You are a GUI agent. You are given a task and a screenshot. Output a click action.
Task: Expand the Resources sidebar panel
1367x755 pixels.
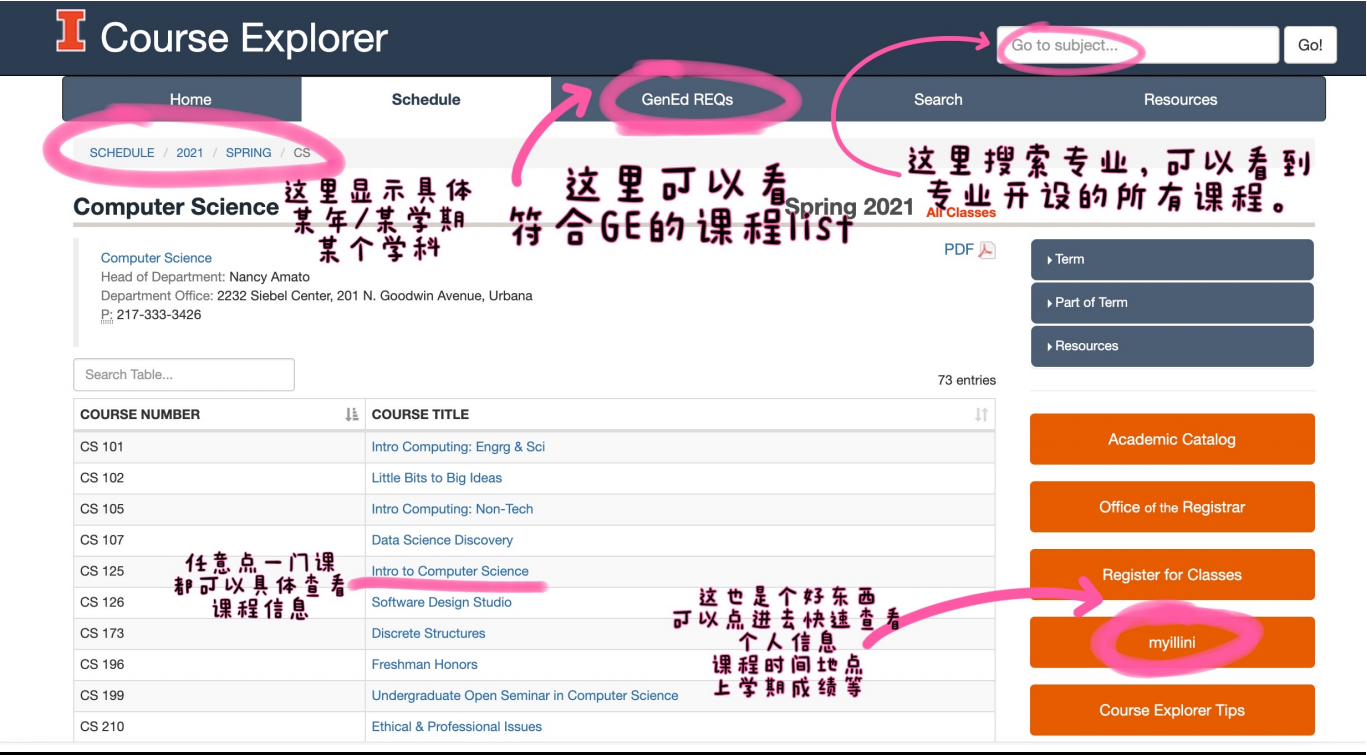(x=1170, y=345)
